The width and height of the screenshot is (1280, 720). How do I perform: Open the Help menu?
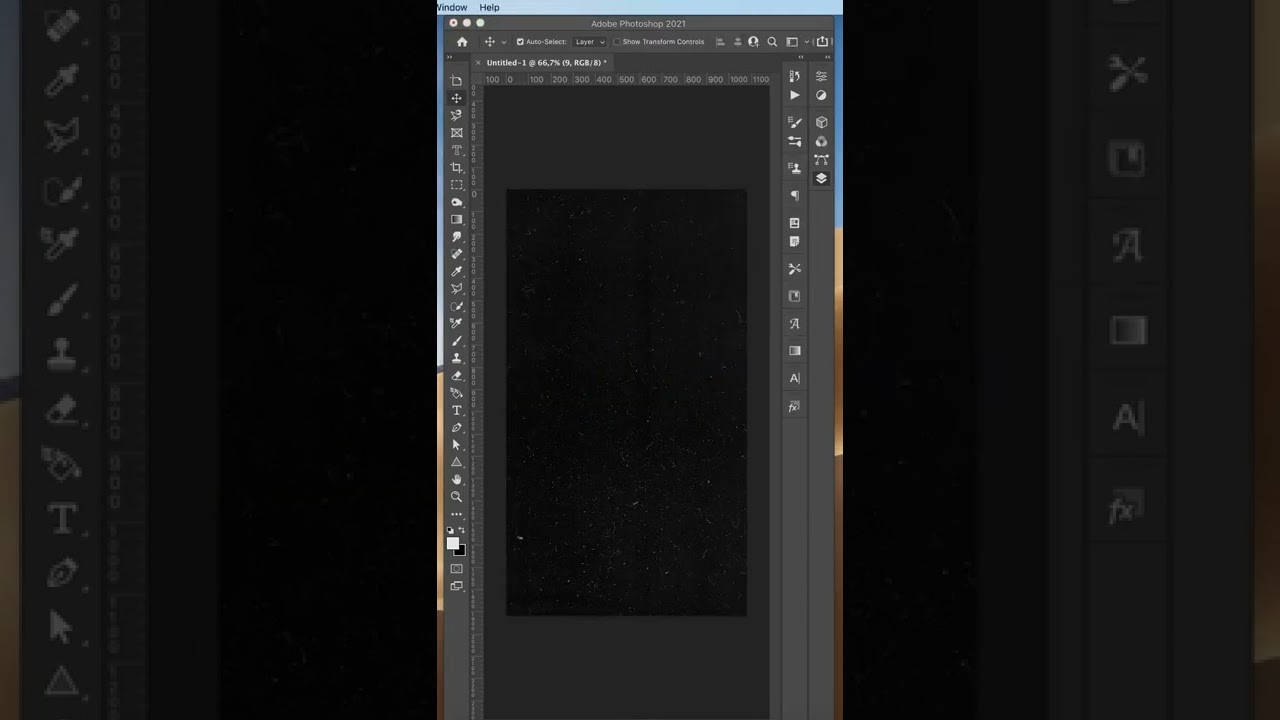(489, 7)
